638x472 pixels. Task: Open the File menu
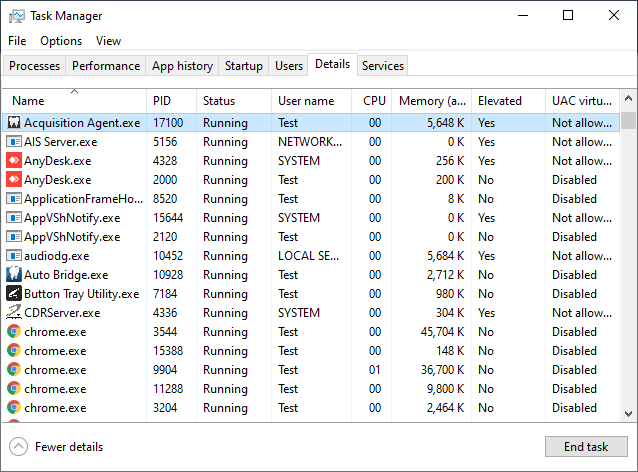(x=17, y=41)
